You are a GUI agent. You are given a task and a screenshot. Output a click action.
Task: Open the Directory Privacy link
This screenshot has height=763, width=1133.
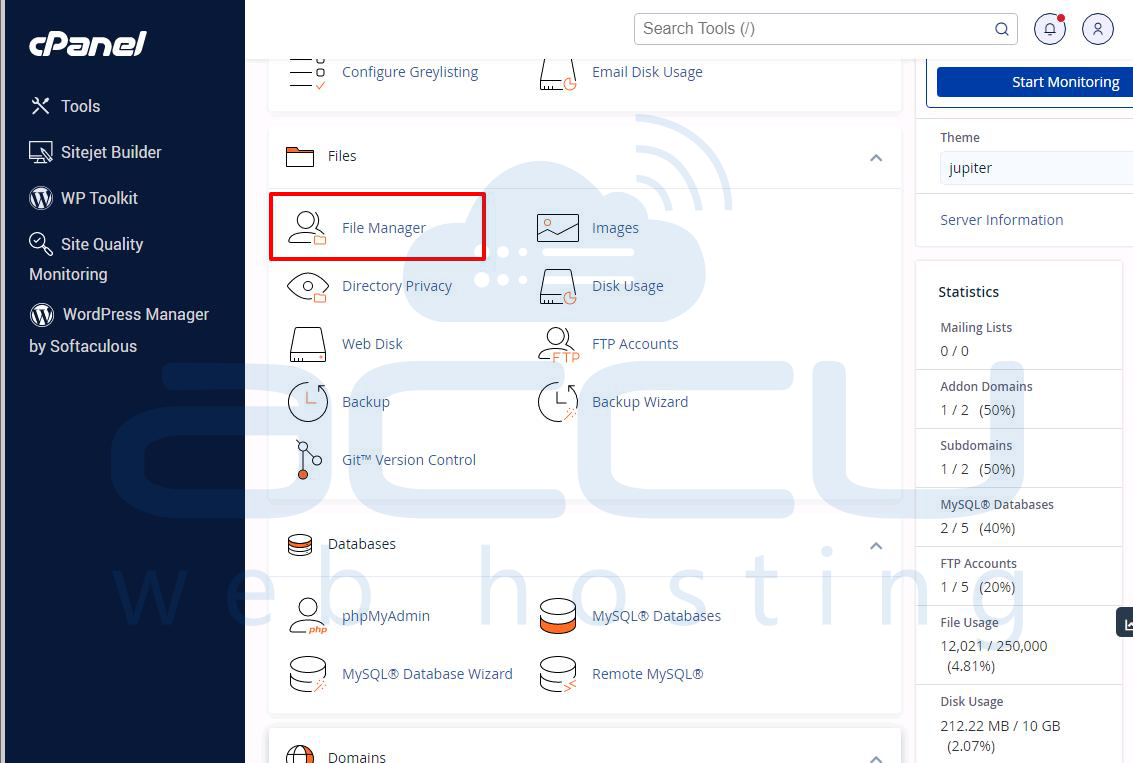point(397,286)
